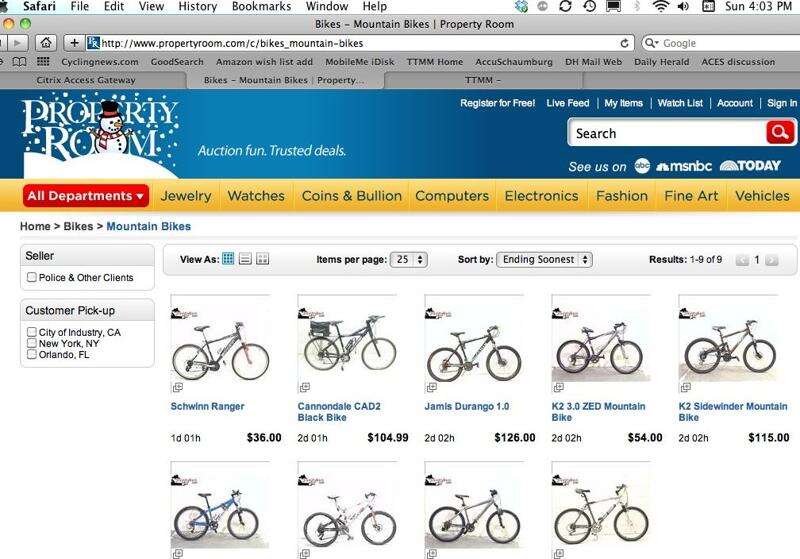Switch to grid view icon
800x559 pixels.
tap(228, 259)
